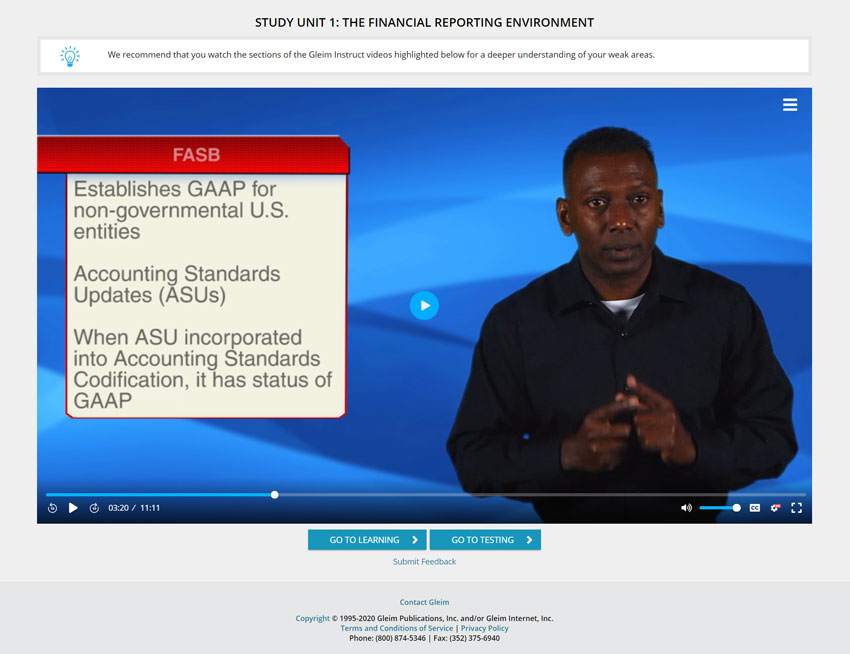Click the center play button overlay
Screen dimensions: 850x654
424,306
